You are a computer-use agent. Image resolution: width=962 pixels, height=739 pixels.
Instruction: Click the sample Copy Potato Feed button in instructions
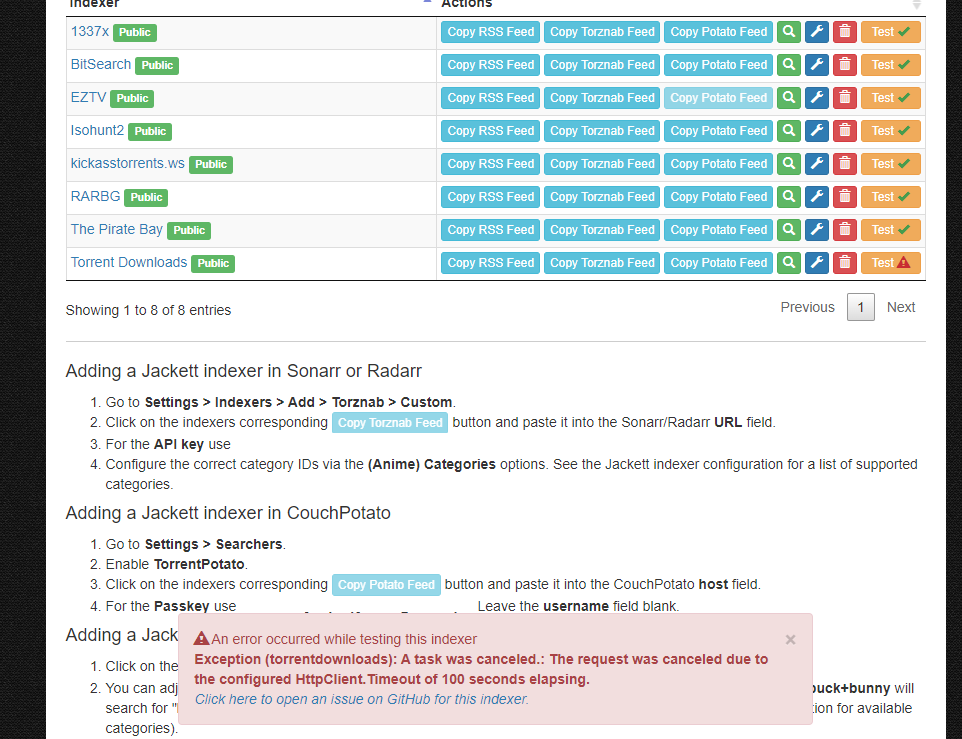pos(387,585)
